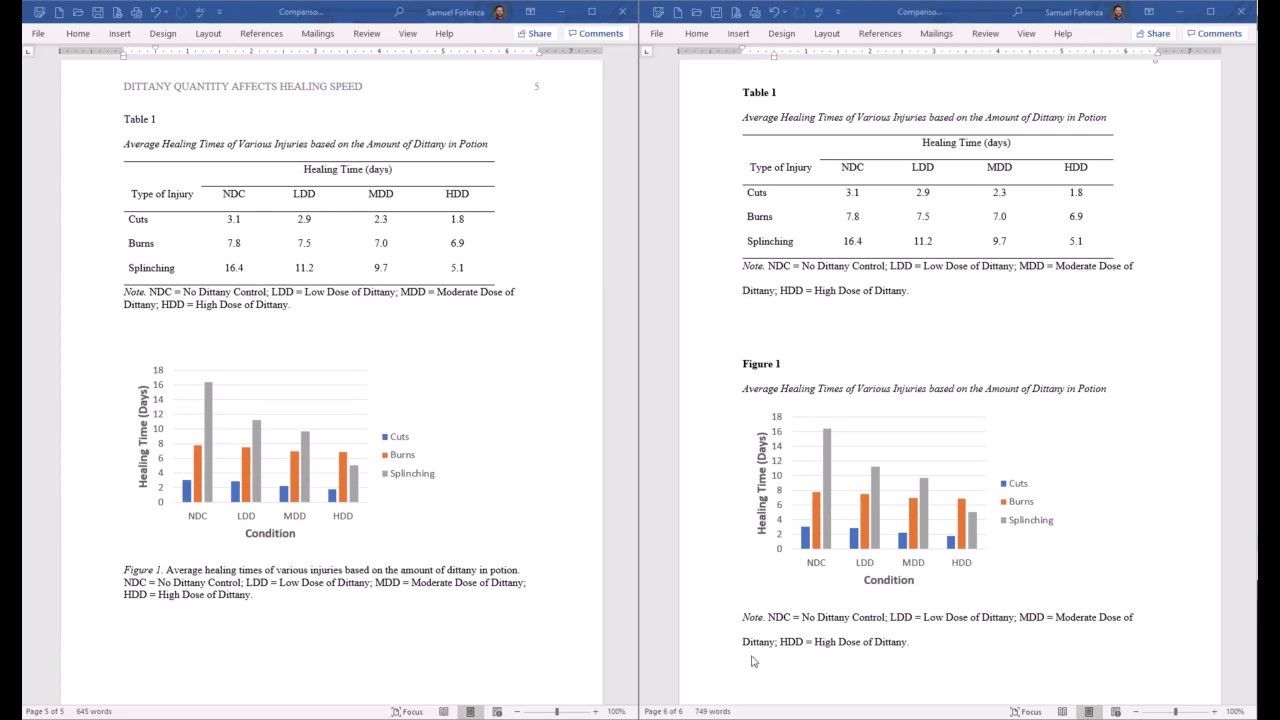1280x720 pixels.
Task: Switch to Web Layout view in right window
Action: click(x=1116, y=711)
